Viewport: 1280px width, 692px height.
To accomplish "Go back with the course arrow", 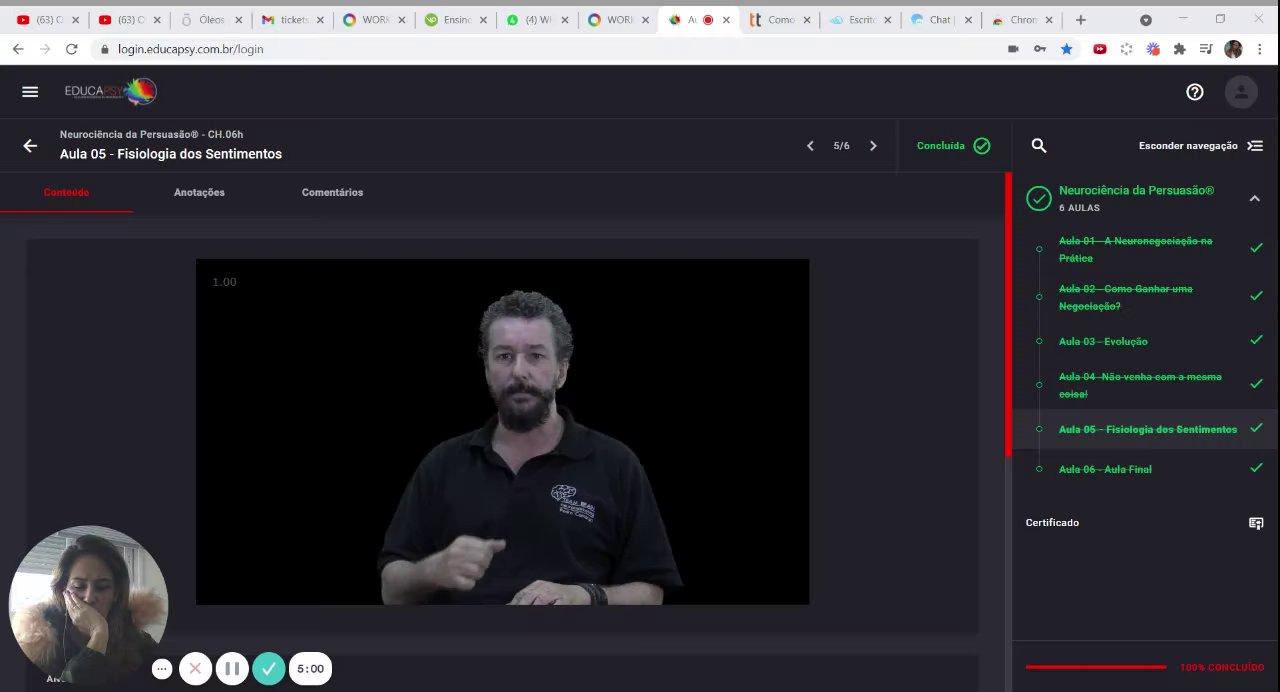I will 30,146.
